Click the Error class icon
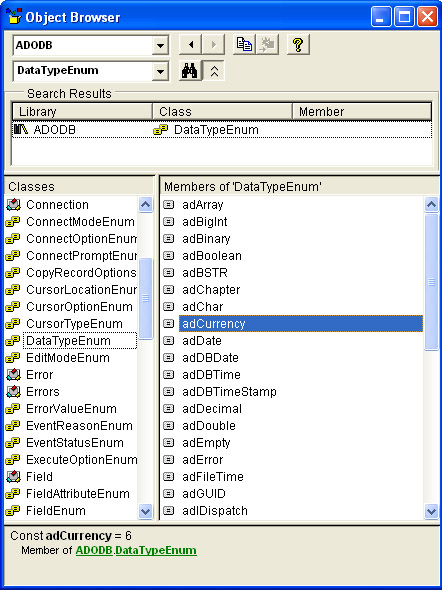The width and height of the screenshot is (442, 590). click(14, 375)
